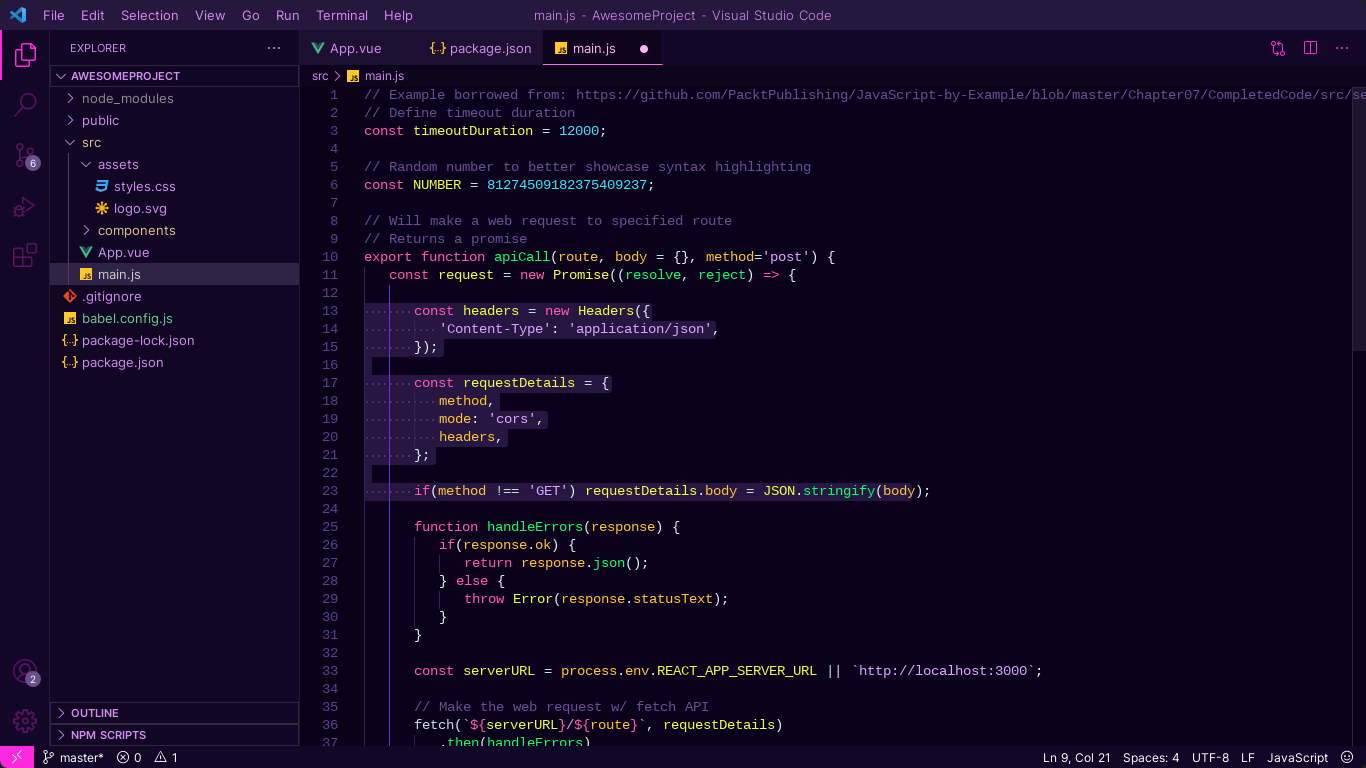Open package.json in file tree

coord(174,362)
